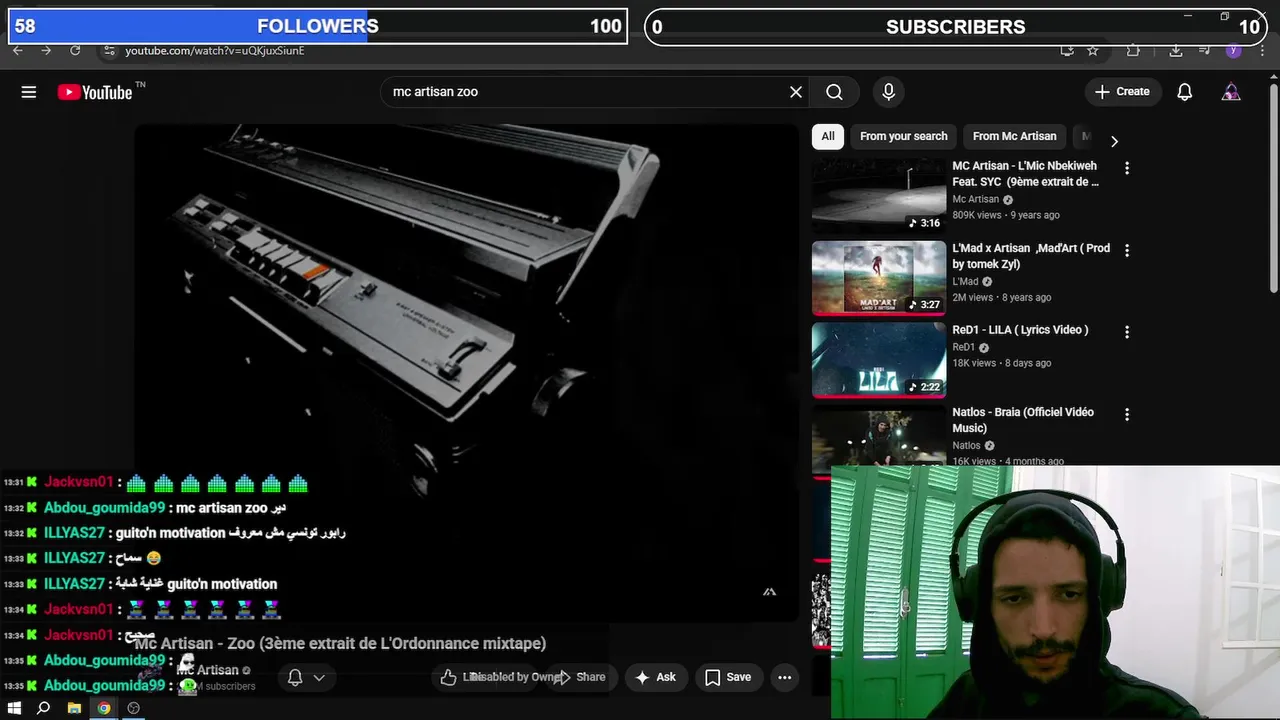This screenshot has width=1280, height=720.
Task: Run the search with the magnifier button
Action: coord(834,92)
